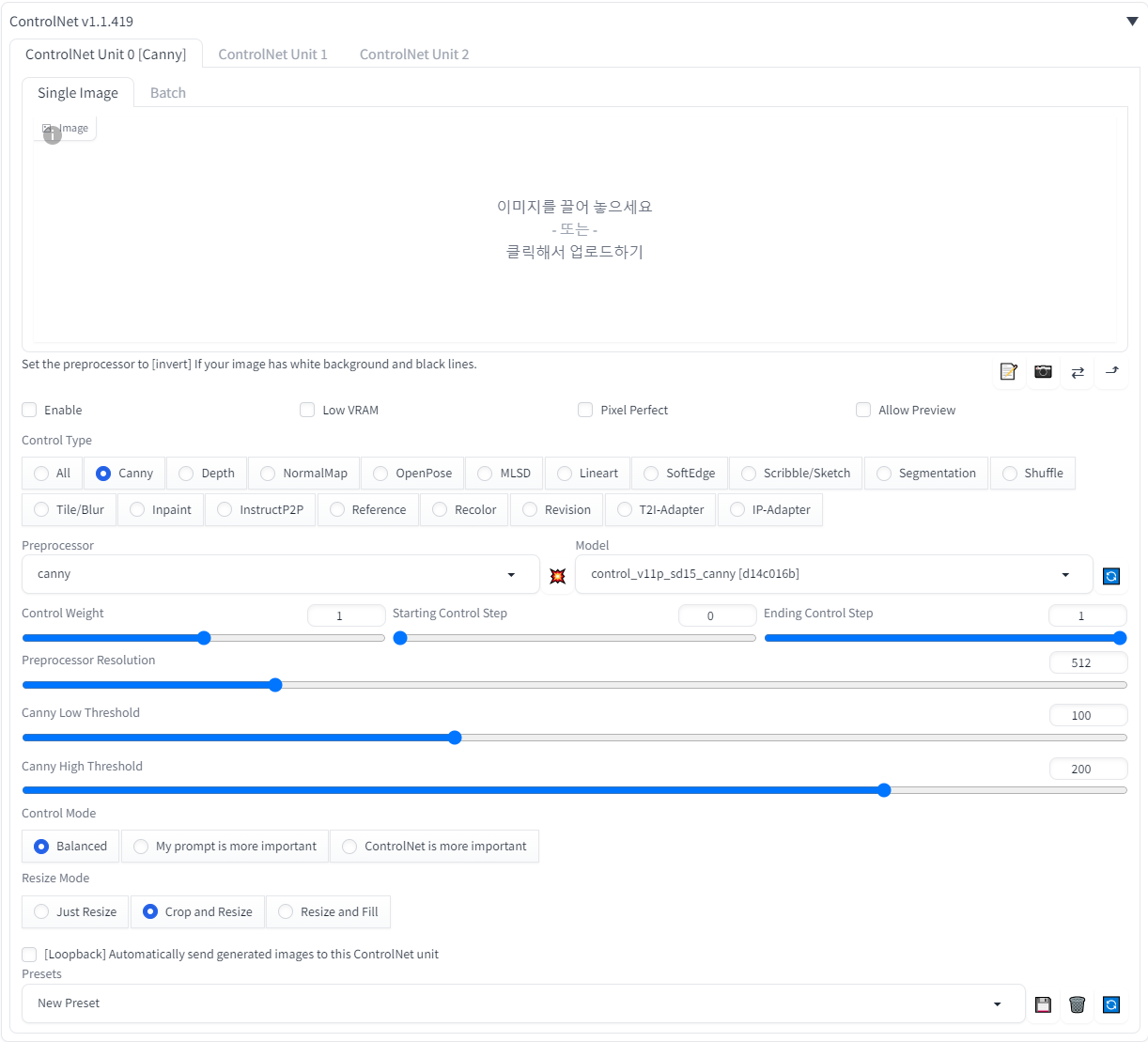Switch to the Batch tab
1148x1042 pixels.
pyautogui.click(x=168, y=92)
